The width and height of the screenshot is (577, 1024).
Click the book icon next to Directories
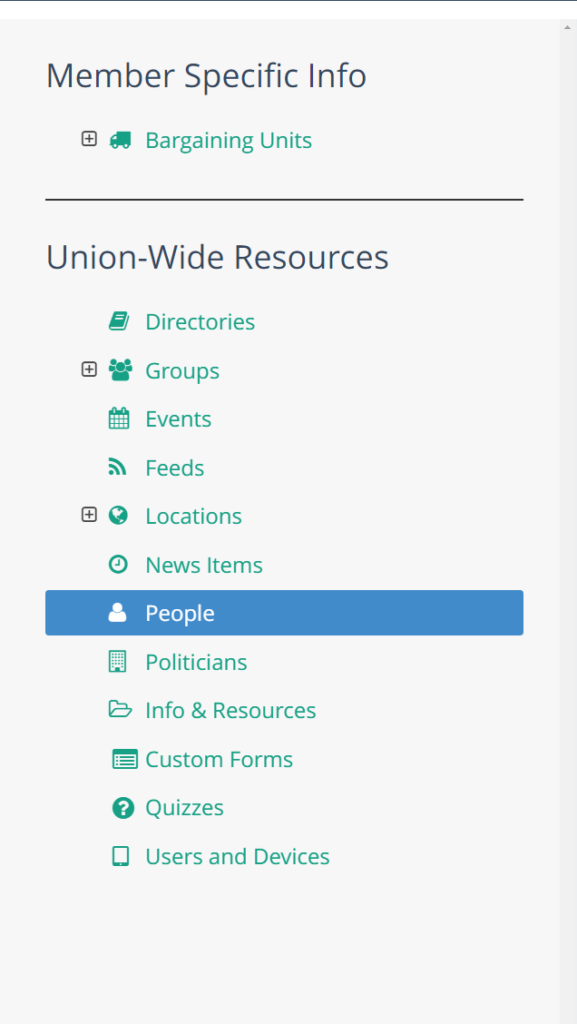pos(118,321)
